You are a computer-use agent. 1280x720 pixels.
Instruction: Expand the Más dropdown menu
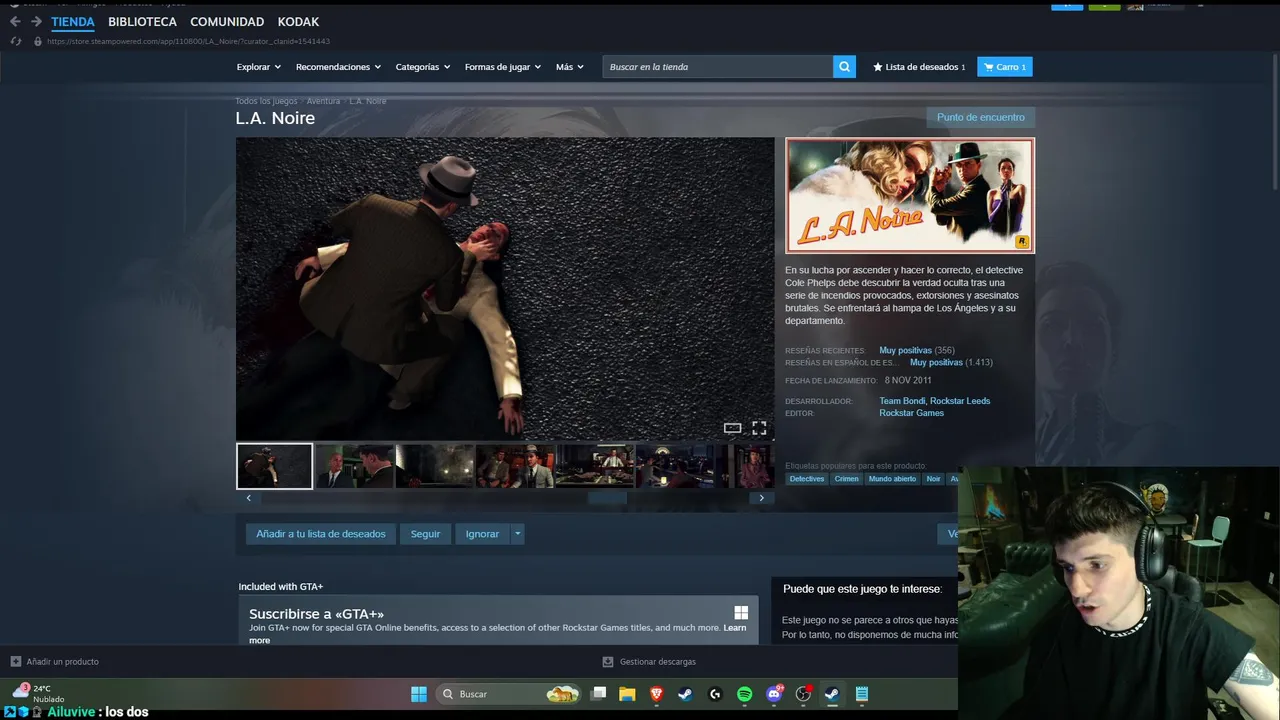[x=570, y=67]
